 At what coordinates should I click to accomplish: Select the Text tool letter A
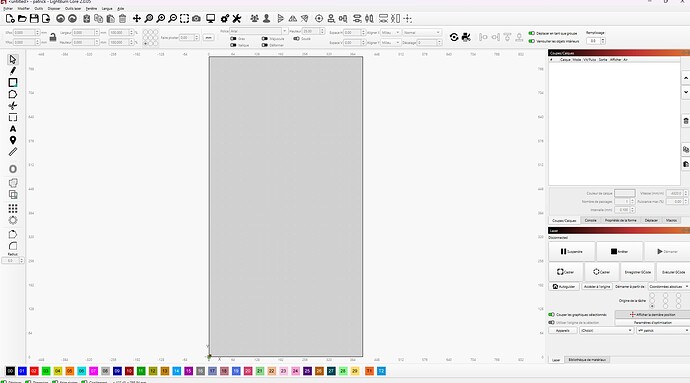point(13,129)
